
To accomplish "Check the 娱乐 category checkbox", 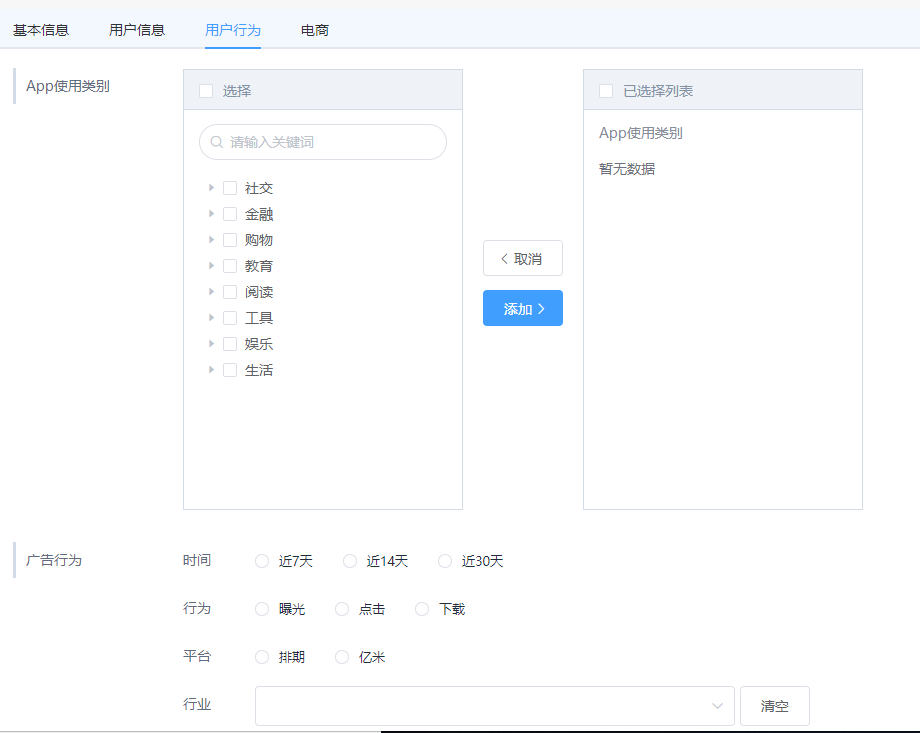I will pyautogui.click(x=229, y=343).
